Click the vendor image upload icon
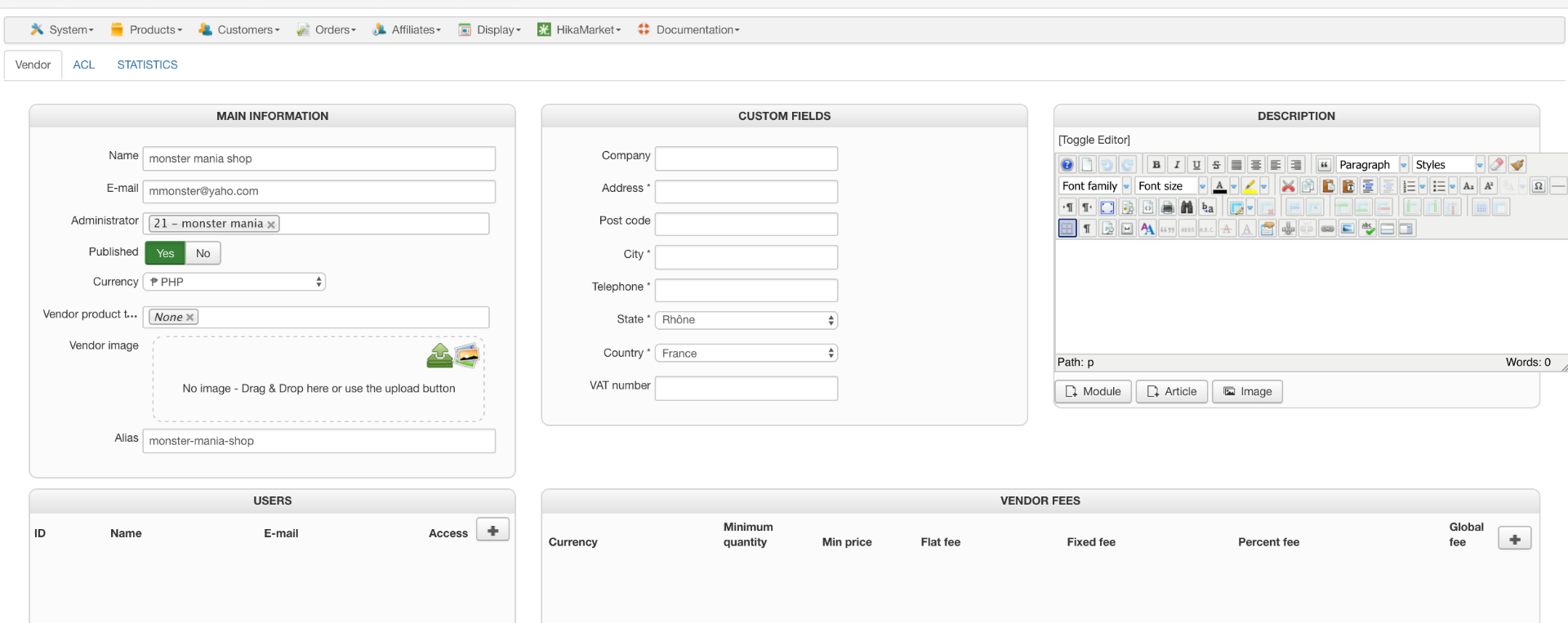Screen dimensions: 1568x623 (439, 355)
